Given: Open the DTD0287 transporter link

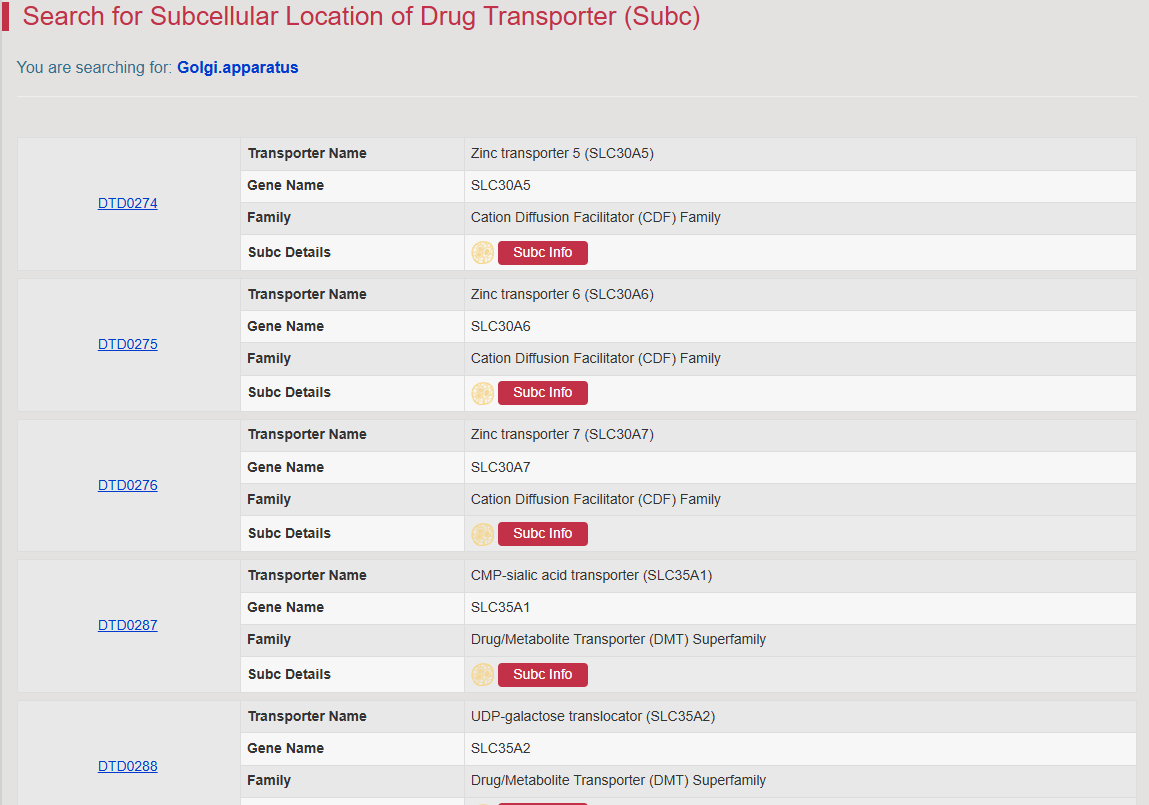Looking at the screenshot, I should (x=128, y=626).
